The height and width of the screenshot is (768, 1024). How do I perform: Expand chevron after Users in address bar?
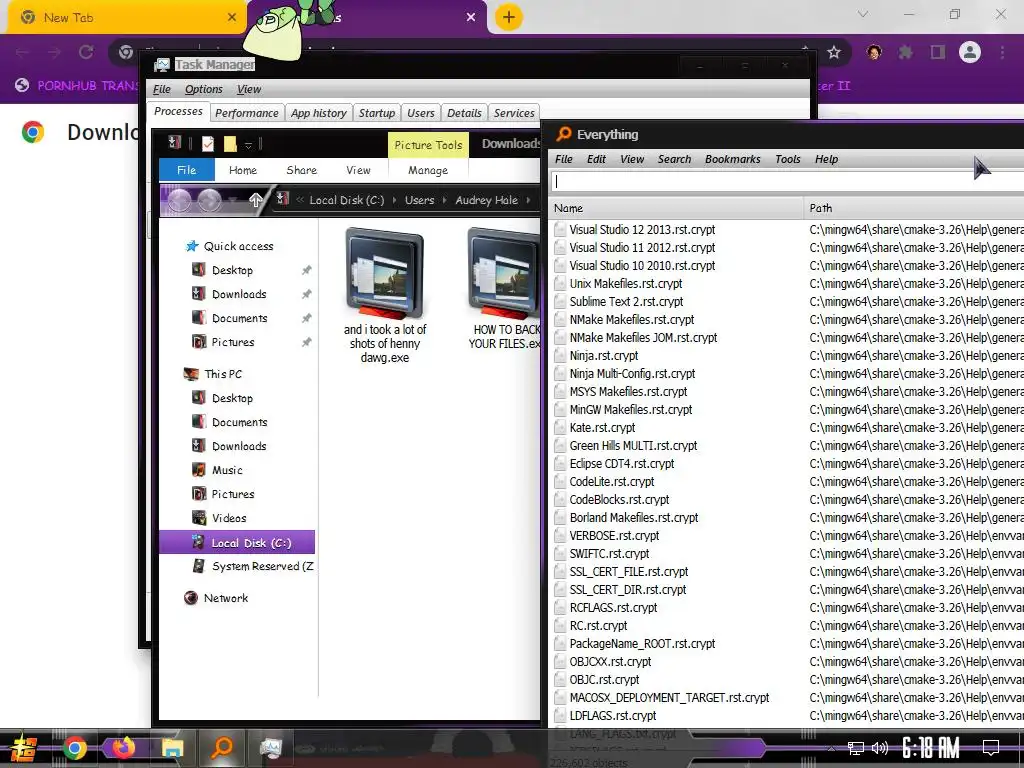[x=445, y=200]
